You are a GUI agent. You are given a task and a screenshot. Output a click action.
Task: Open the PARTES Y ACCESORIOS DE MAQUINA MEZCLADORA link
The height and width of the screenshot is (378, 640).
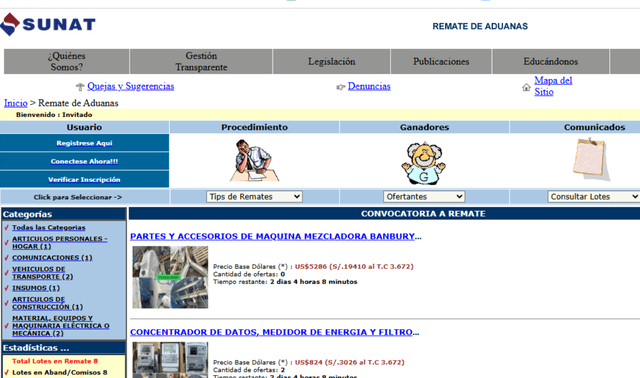272,236
